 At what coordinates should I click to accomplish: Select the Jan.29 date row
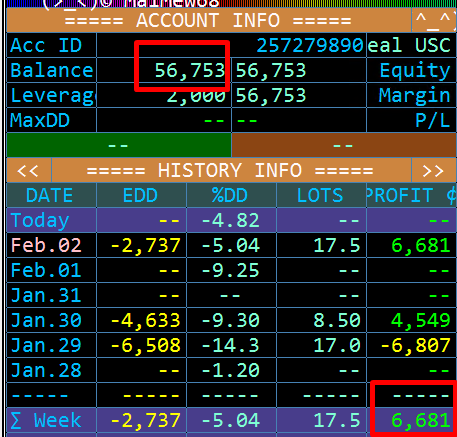[x=46, y=345]
